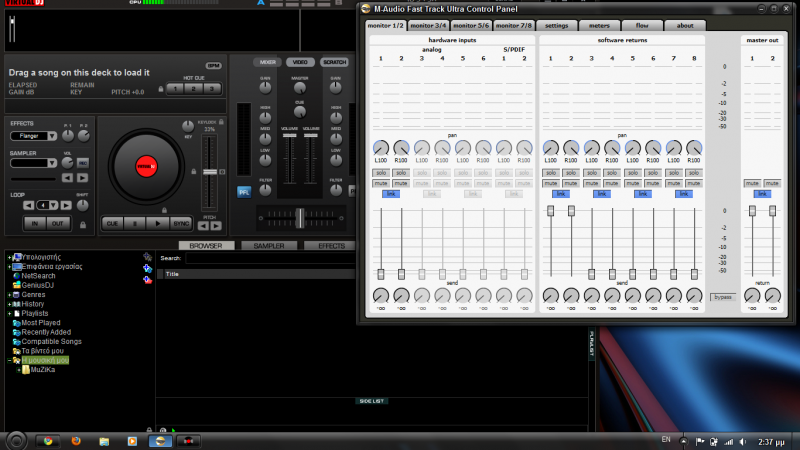
Task: Select Recently Added filter folder
Action: pyautogui.click(x=46, y=332)
